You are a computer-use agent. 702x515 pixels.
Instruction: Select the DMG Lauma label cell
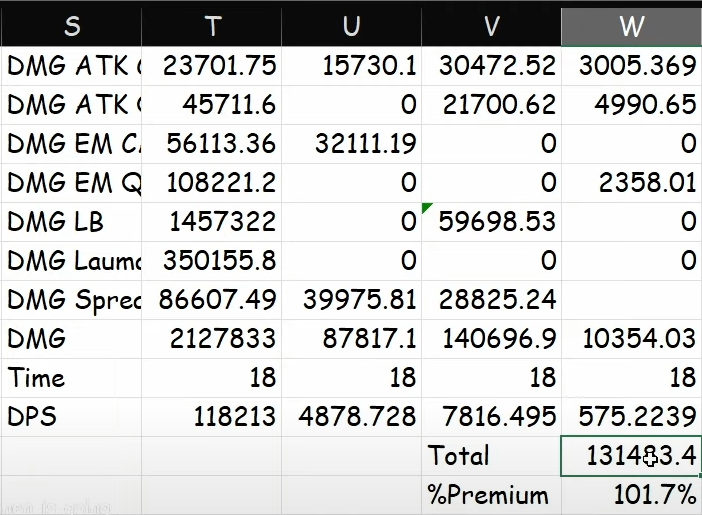[x=71, y=261]
